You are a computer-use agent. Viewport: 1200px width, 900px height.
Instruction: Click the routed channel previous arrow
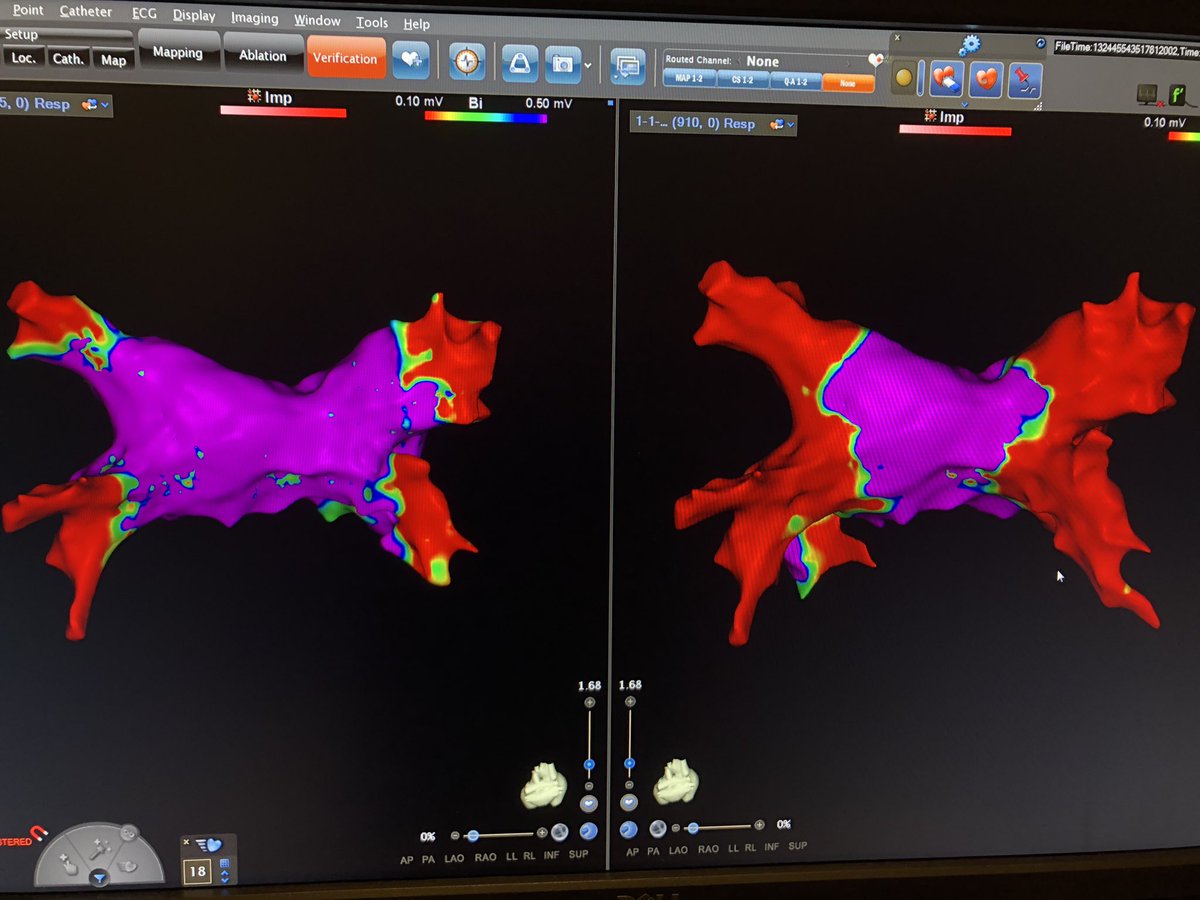coord(739,61)
